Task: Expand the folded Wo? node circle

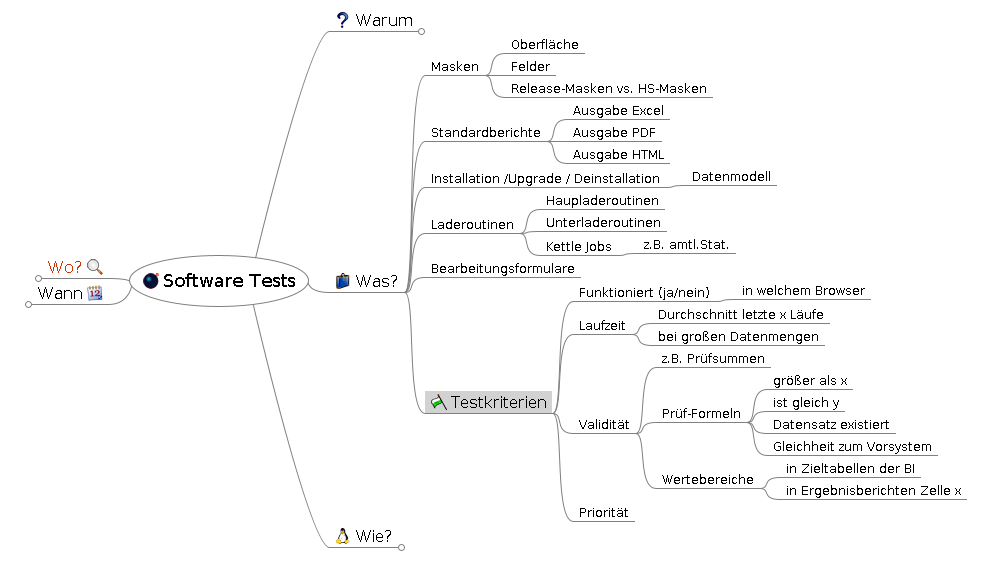Action: [x=38, y=278]
